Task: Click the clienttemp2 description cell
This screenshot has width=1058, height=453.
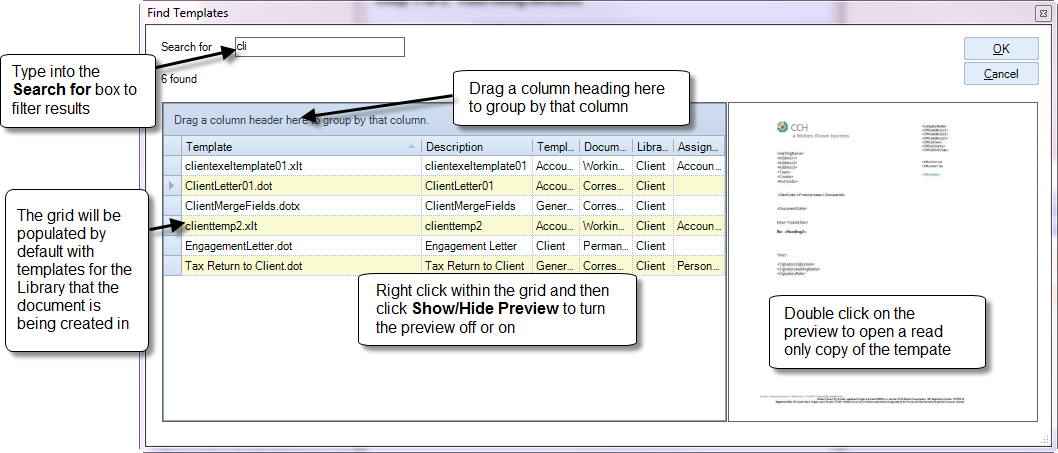Action: [x=477, y=226]
